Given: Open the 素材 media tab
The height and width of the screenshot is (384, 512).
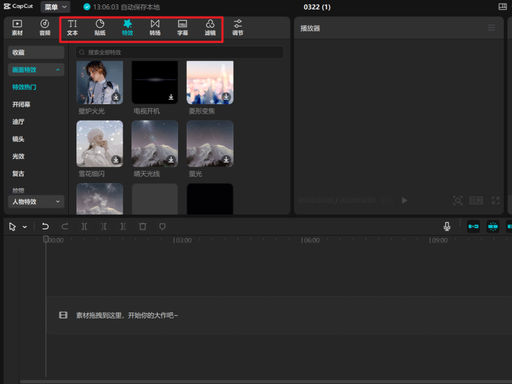Looking at the screenshot, I should click(17, 28).
